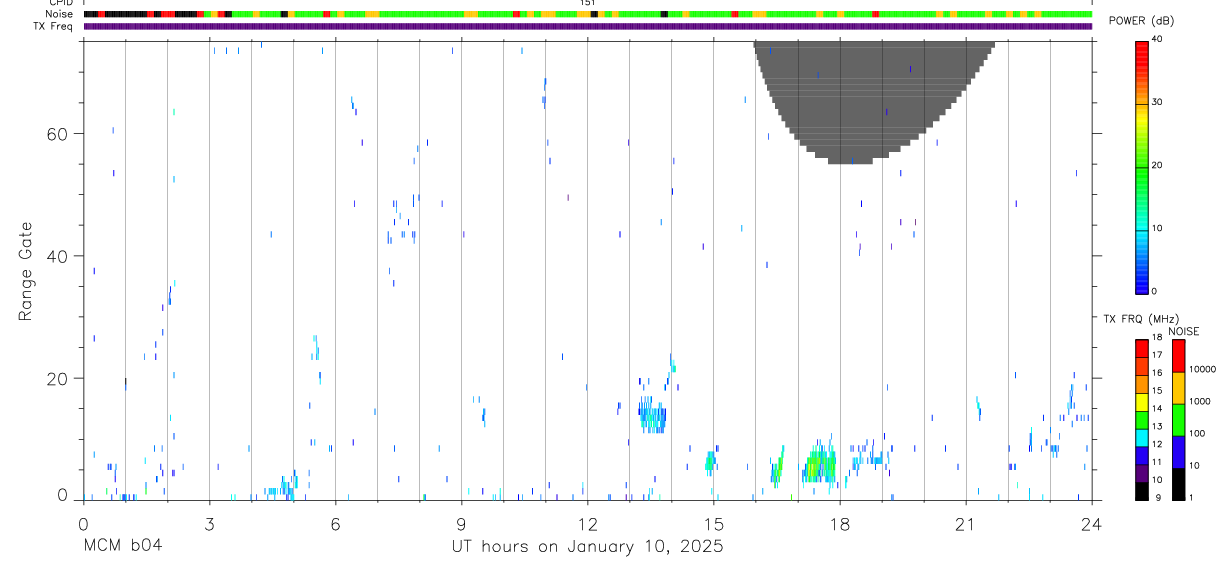Click the 3 tick label on UT hours axis
The height and width of the screenshot is (567, 1228).
click(x=209, y=523)
